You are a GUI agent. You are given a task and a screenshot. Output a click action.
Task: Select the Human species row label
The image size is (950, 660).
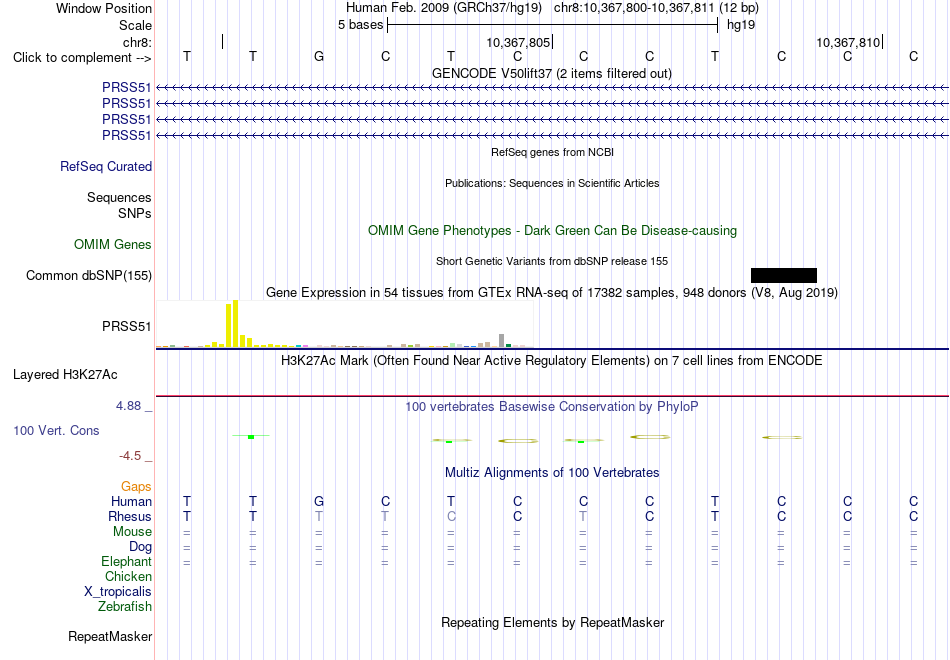click(131, 501)
